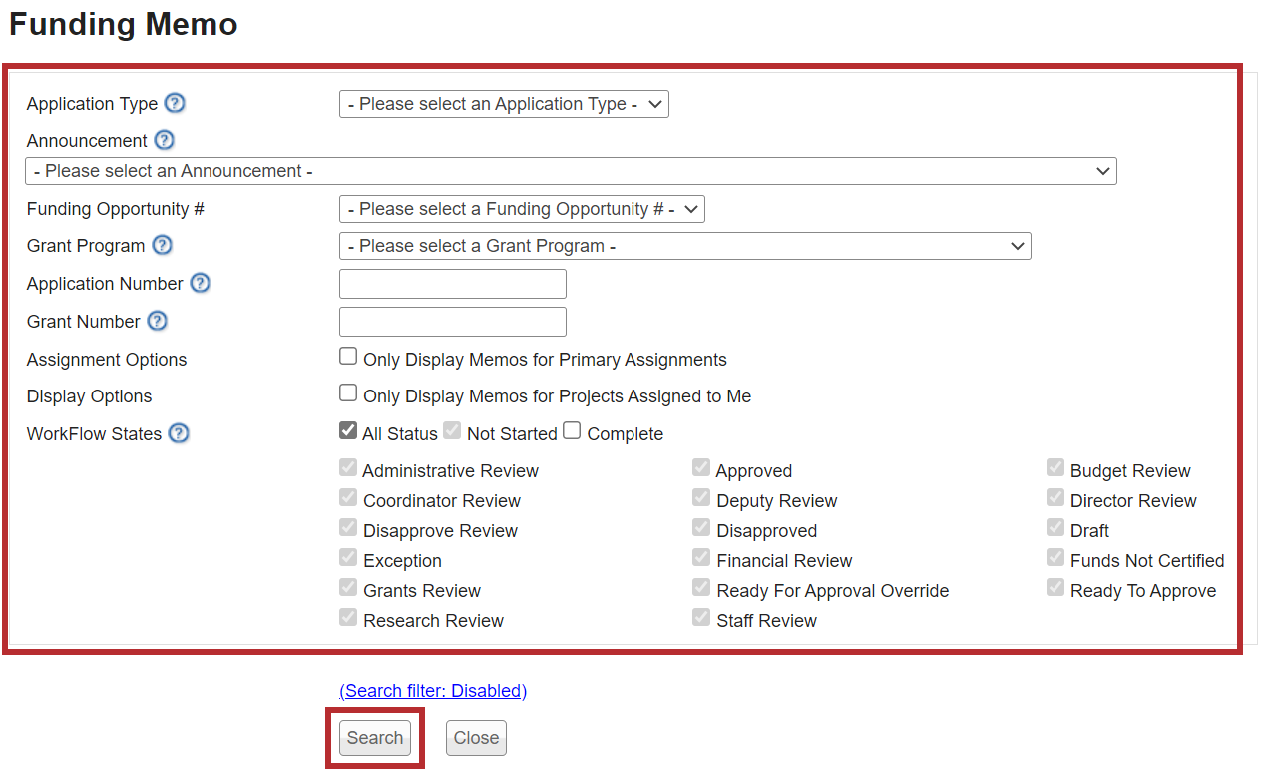Click help icon beside Announcement label

(x=165, y=140)
